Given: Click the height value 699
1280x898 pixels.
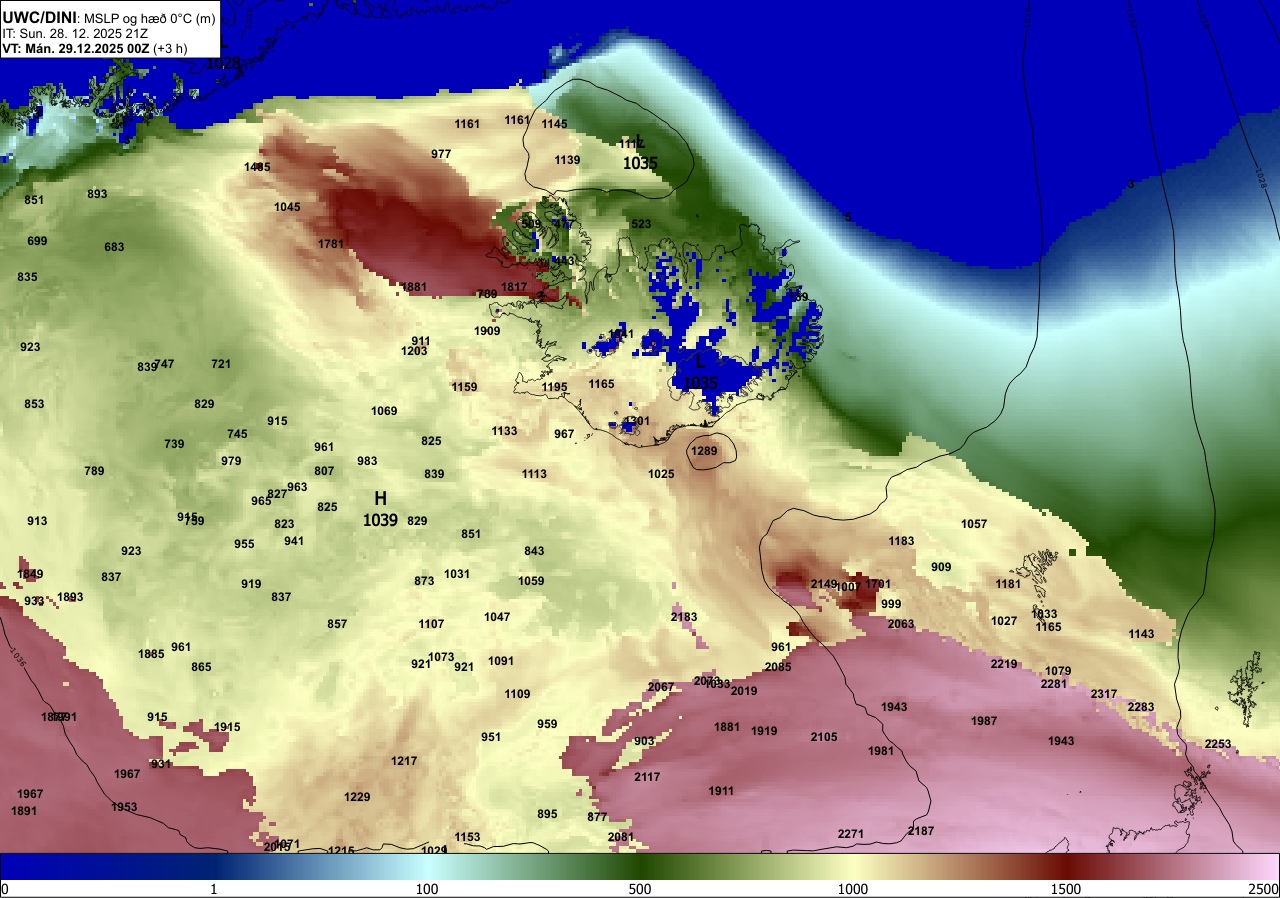Looking at the screenshot, I should [37, 241].
